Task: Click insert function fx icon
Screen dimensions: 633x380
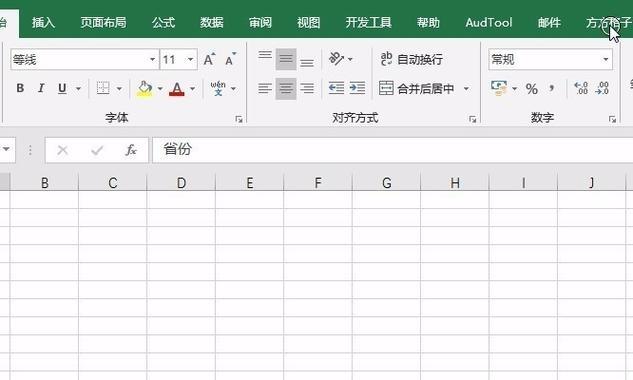Action: [131, 150]
